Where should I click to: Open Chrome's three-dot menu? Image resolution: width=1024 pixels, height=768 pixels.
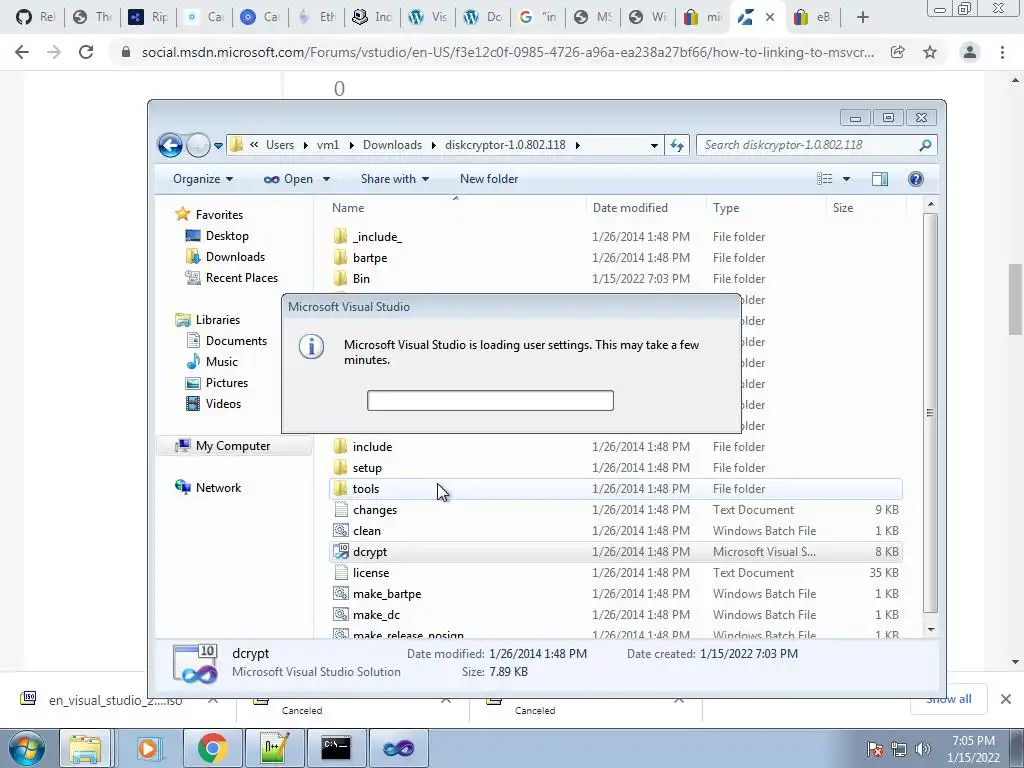(x=1002, y=52)
